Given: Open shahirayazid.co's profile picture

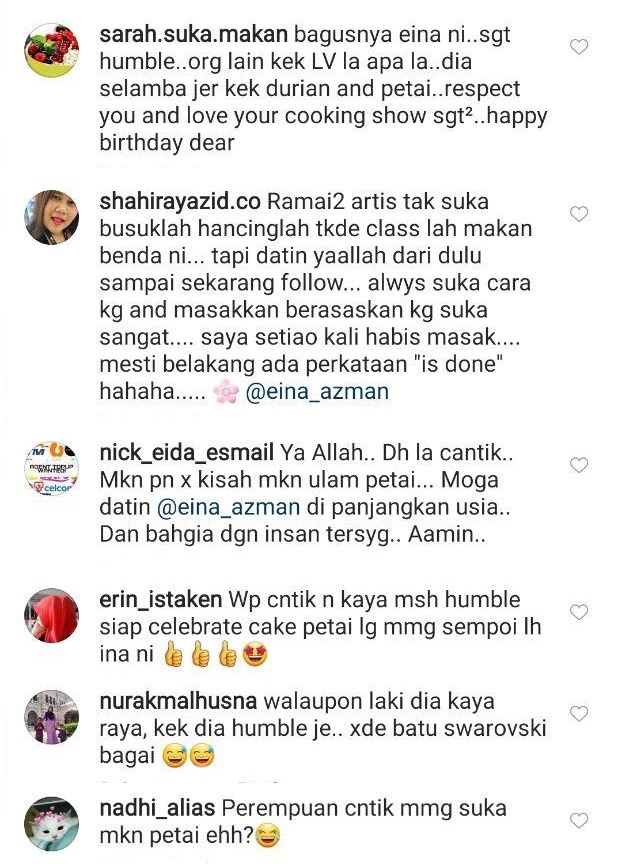Looking at the screenshot, I should (x=52, y=217).
